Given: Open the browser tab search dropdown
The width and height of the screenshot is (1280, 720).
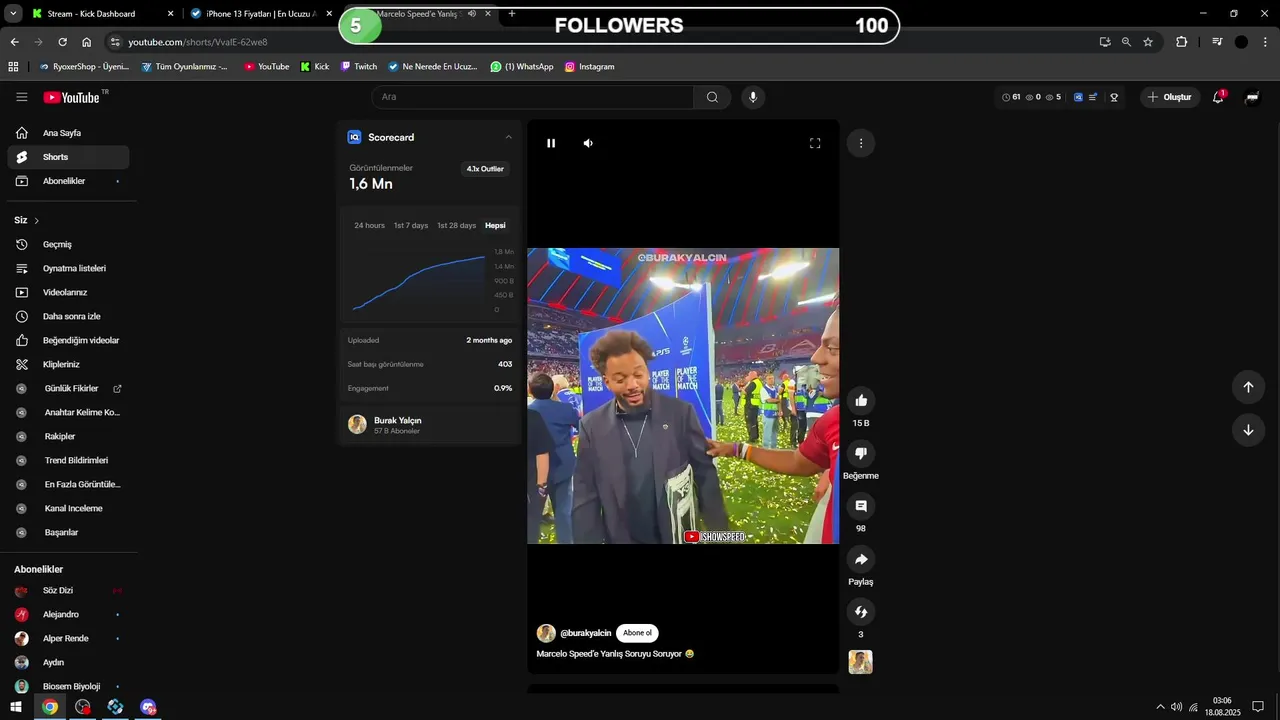Looking at the screenshot, I should 13,14.
